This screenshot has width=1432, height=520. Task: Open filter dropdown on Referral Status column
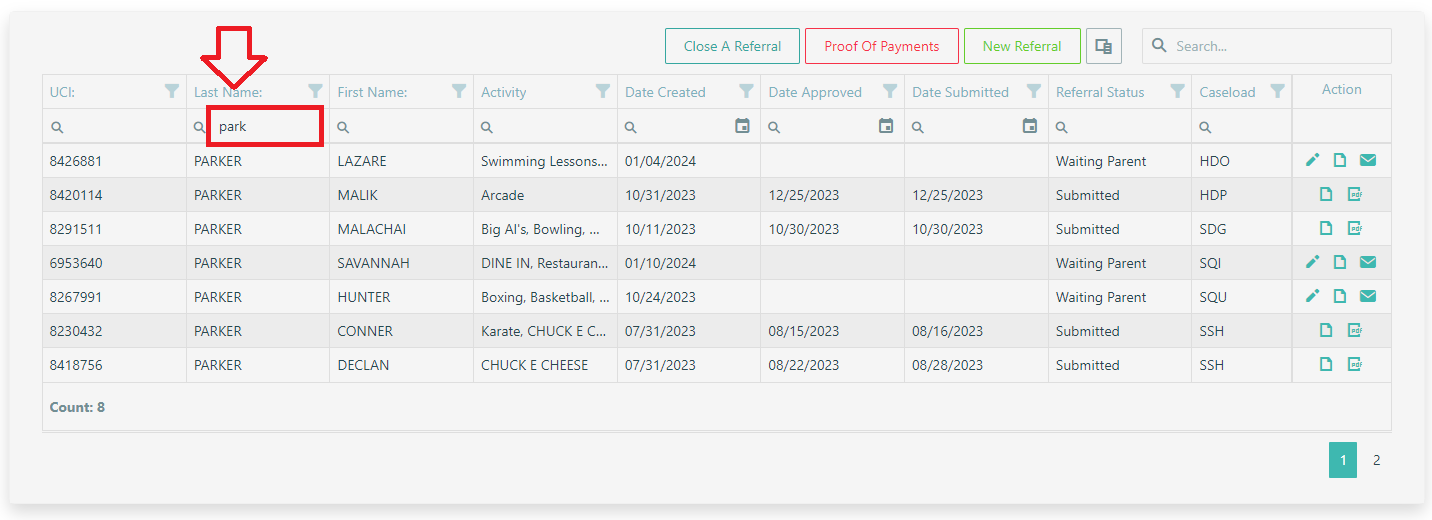click(1177, 91)
